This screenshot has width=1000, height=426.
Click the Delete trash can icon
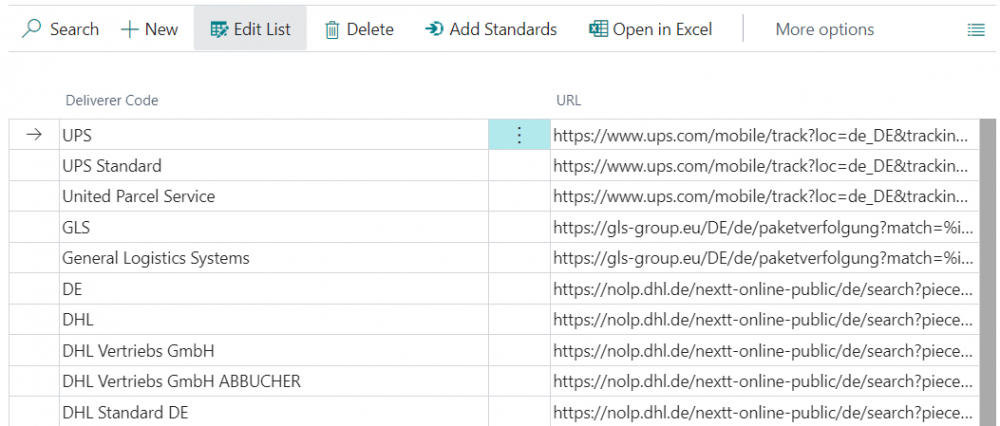point(332,30)
